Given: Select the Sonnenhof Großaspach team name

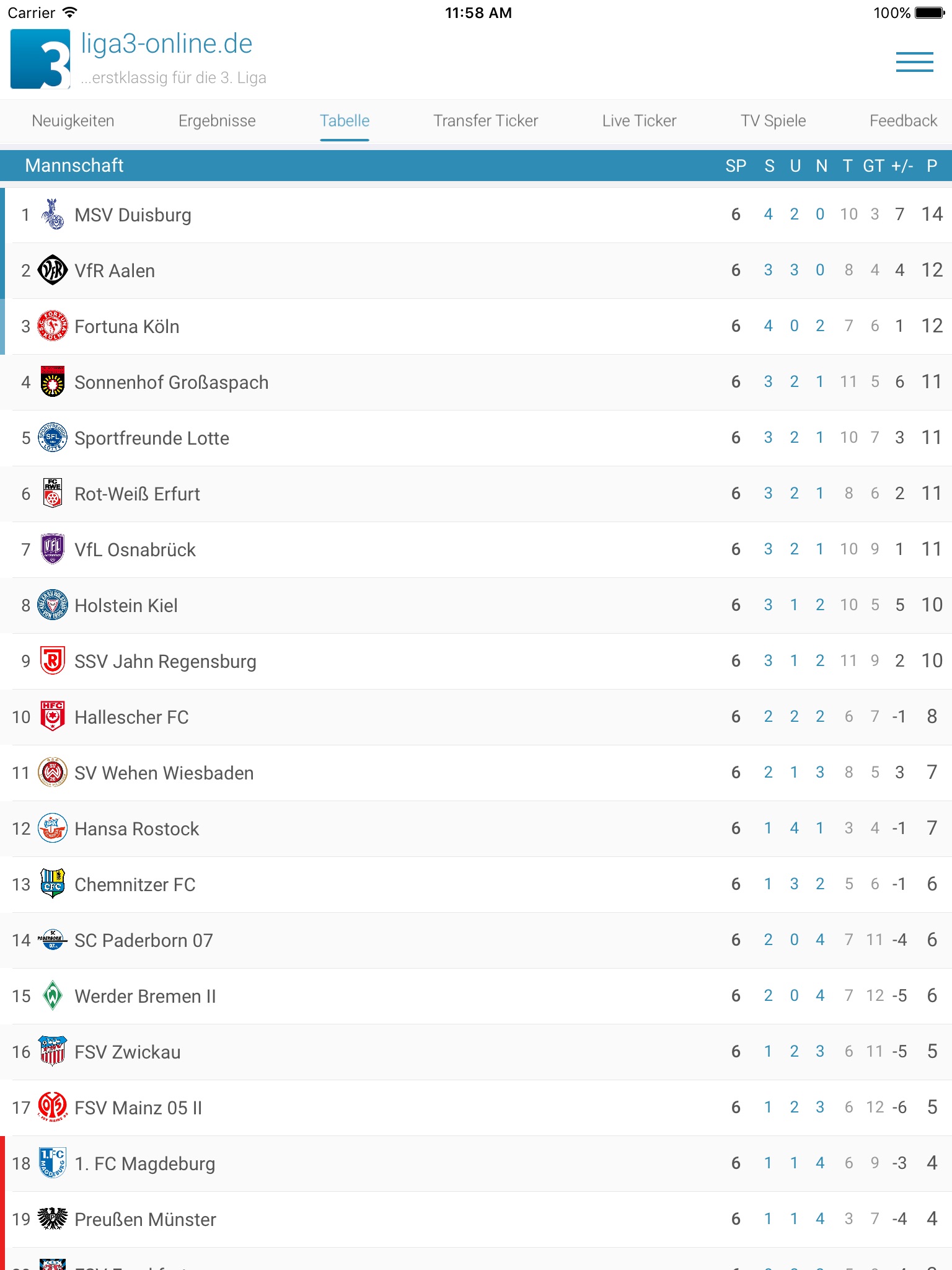Looking at the screenshot, I should pos(171,383).
